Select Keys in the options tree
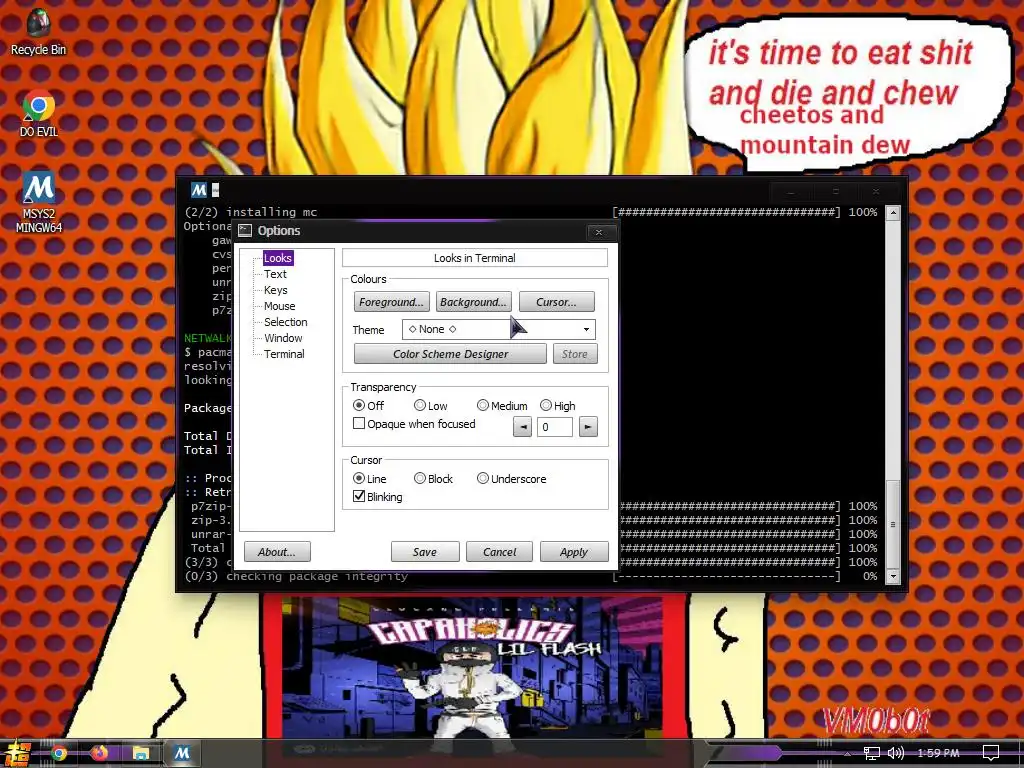The width and height of the screenshot is (1024, 768). coord(276,290)
